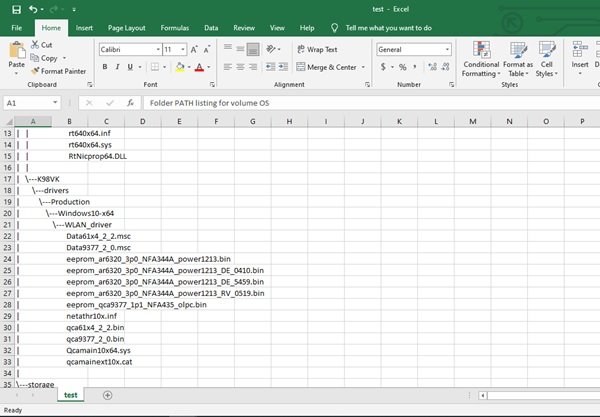
Task: Click Increase Font Size icon
Action: (x=194, y=49)
